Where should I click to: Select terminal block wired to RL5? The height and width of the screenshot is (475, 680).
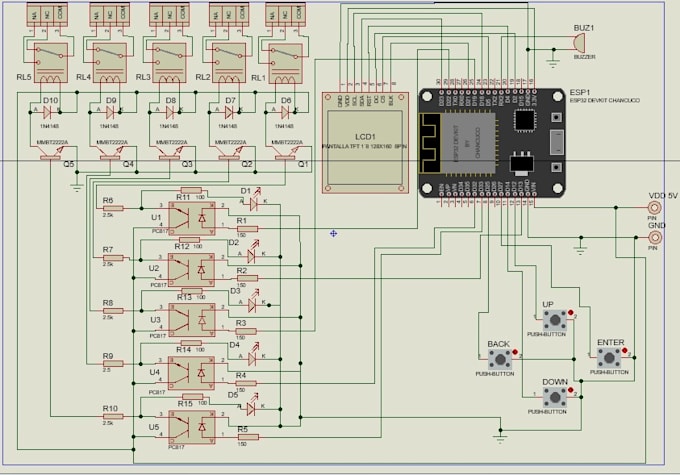[47, 15]
